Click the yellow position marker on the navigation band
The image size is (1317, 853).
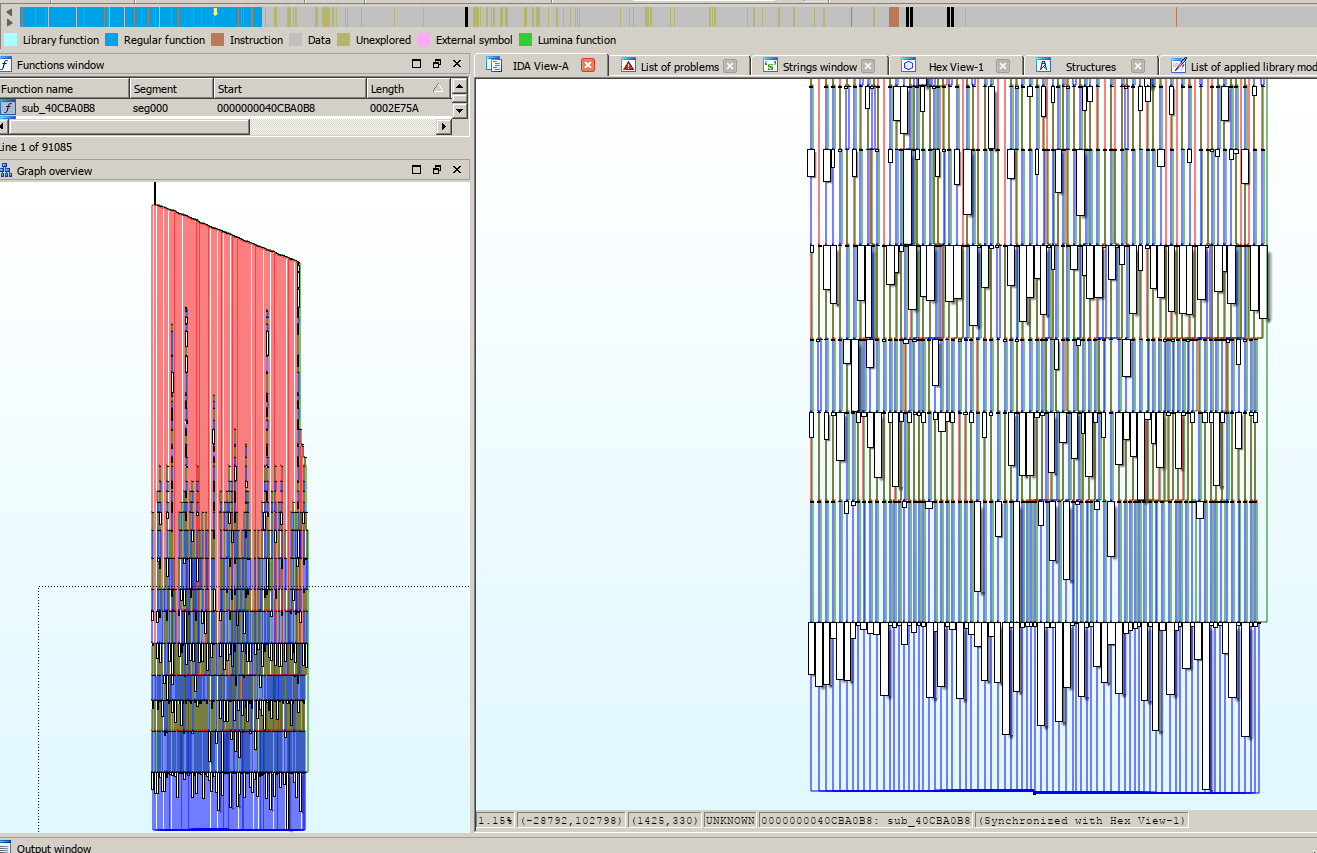(213, 10)
